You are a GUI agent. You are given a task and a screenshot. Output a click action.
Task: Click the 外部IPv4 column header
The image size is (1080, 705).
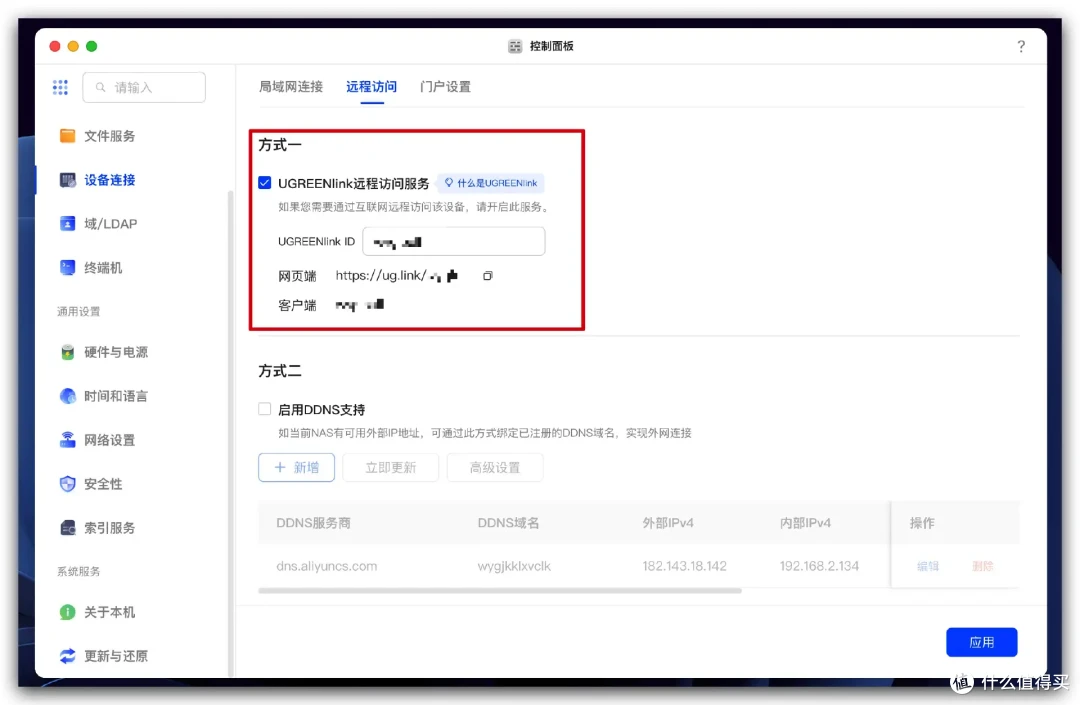point(668,523)
